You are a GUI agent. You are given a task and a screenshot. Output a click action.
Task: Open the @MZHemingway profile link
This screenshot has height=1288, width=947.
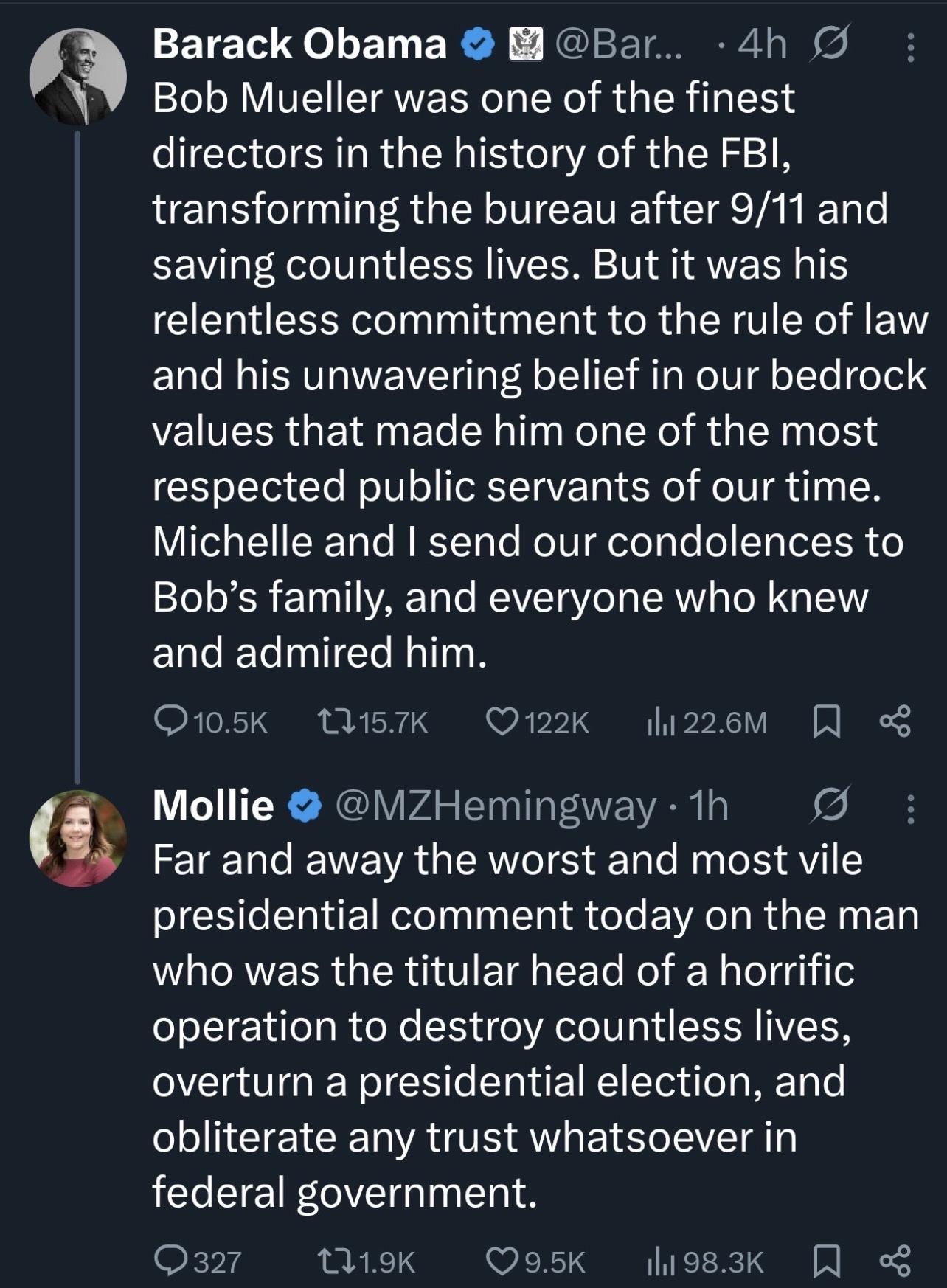tap(496, 805)
